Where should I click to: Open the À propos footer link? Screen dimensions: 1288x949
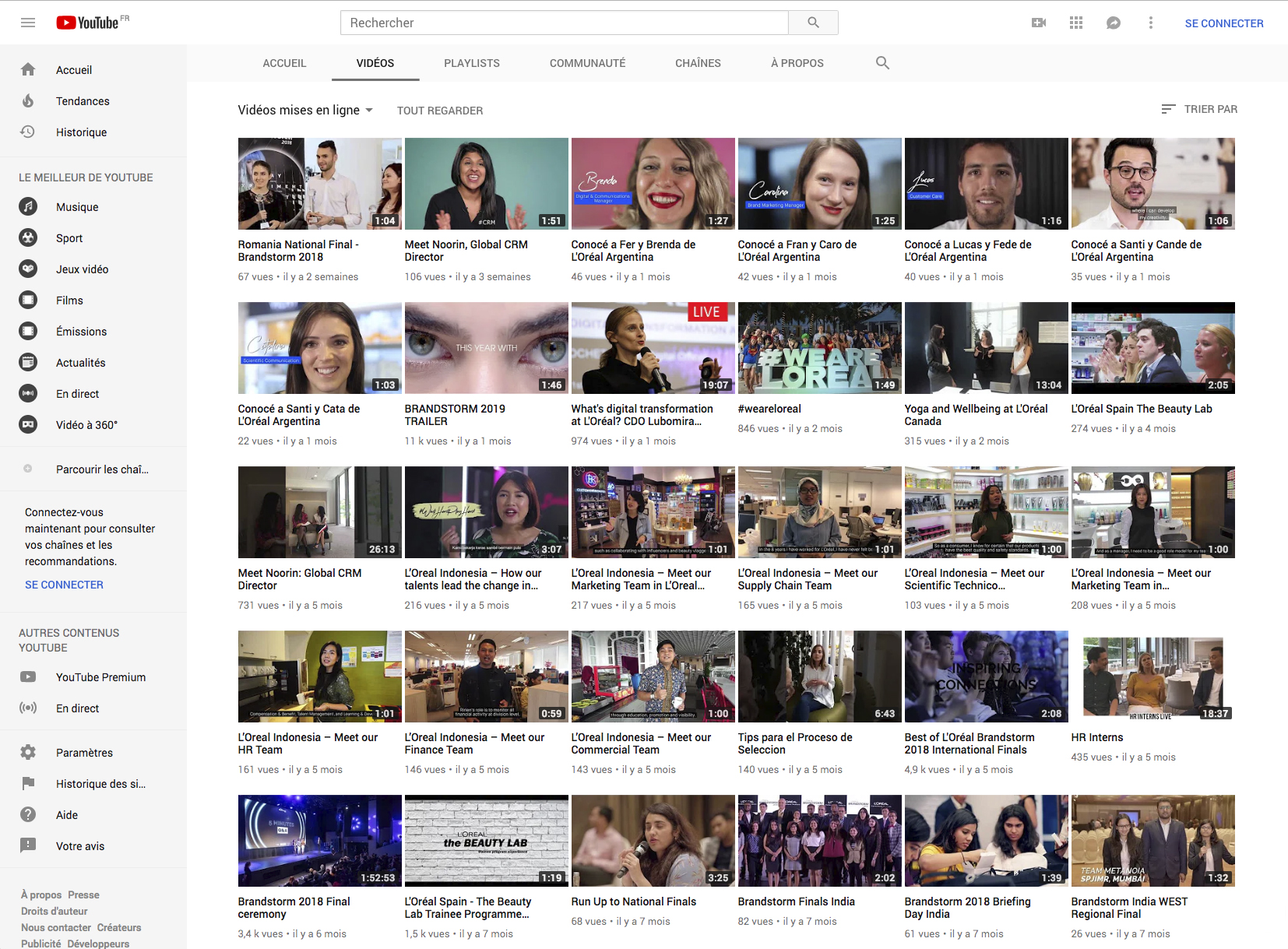(x=41, y=895)
